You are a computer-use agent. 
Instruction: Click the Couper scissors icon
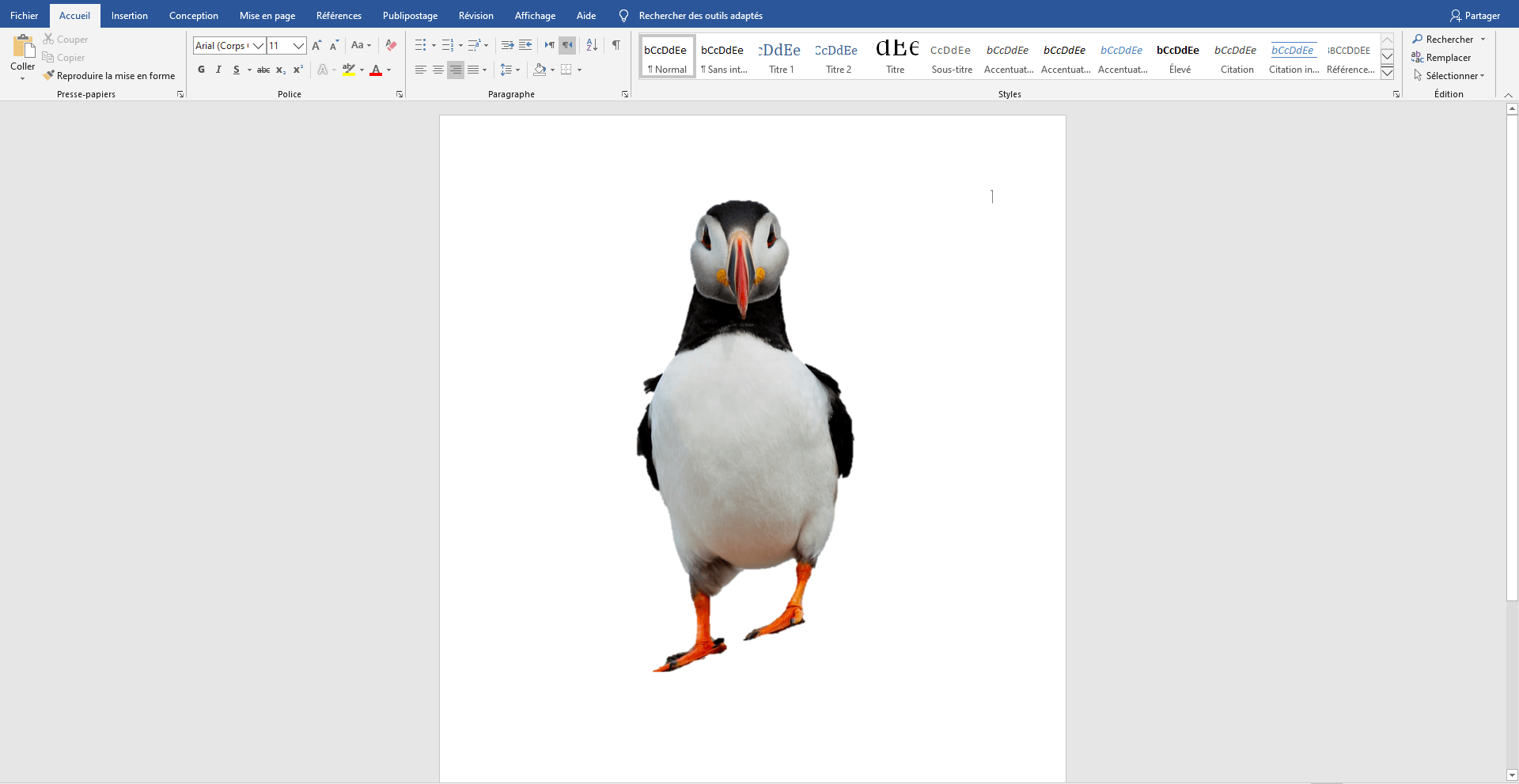click(48, 39)
